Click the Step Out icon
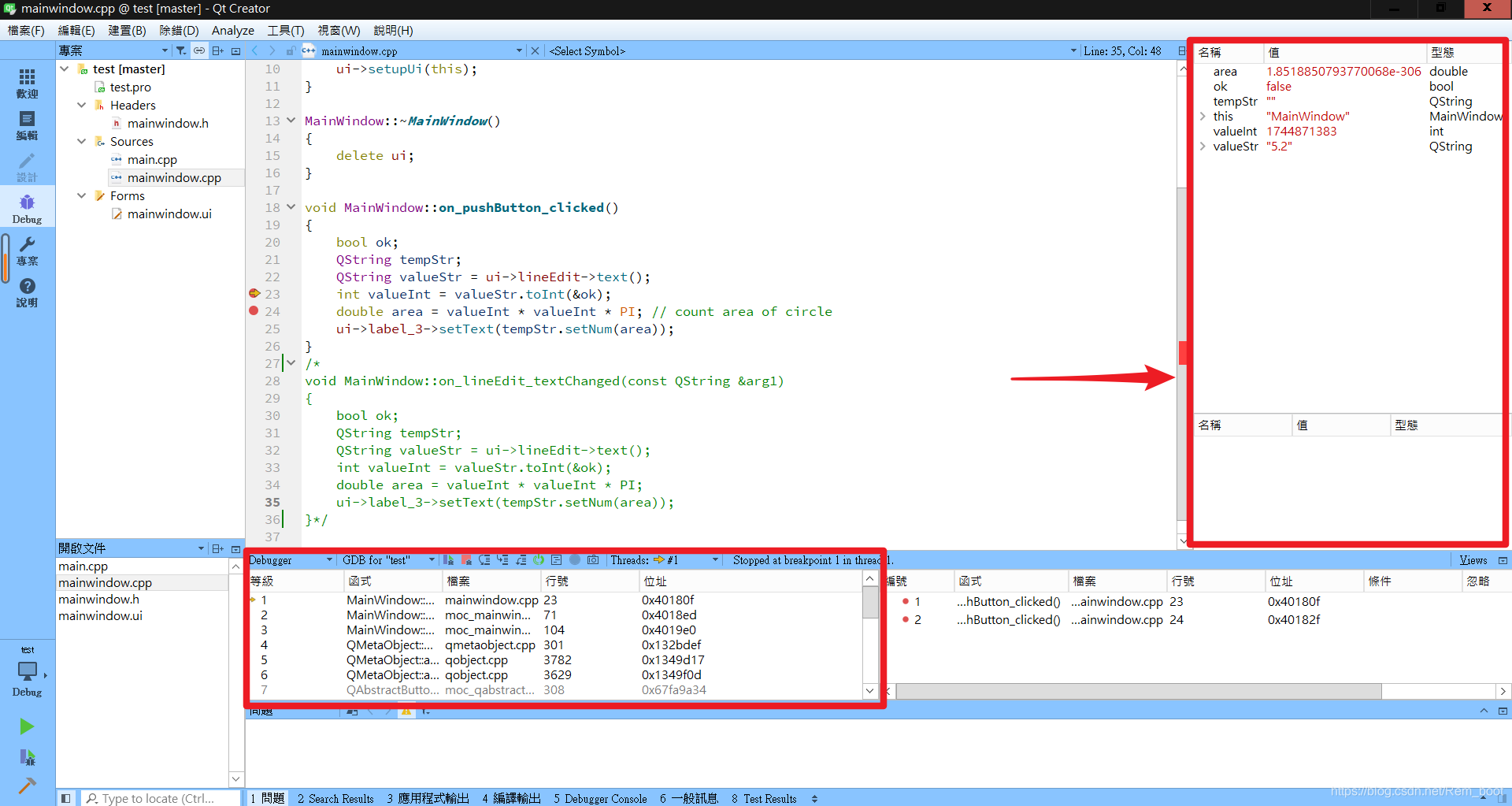The height and width of the screenshot is (806, 1512). 521,560
